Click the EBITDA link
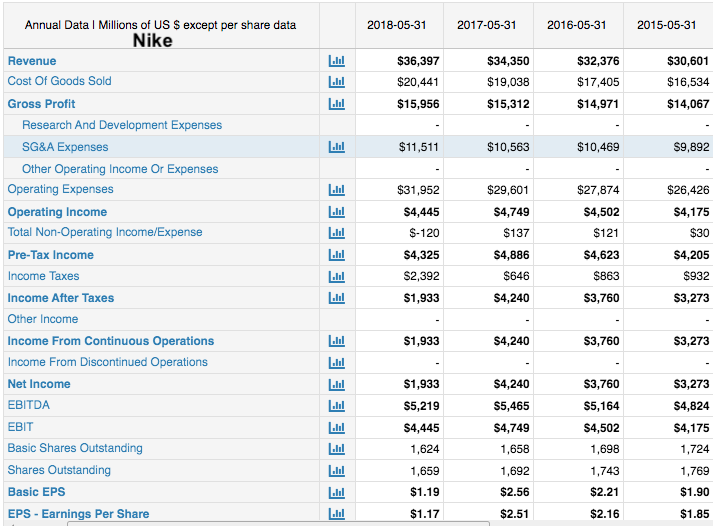Viewport: 713px width, 526px height. click(29, 405)
